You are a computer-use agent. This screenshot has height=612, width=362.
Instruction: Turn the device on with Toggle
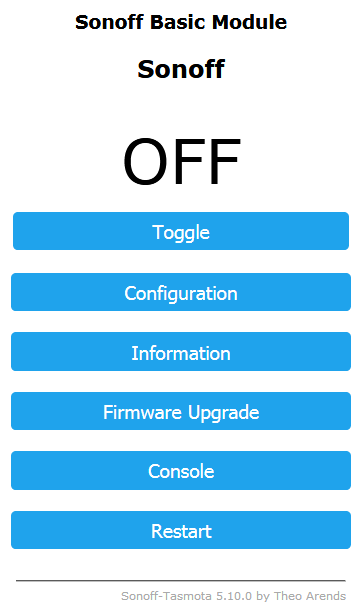(181, 231)
